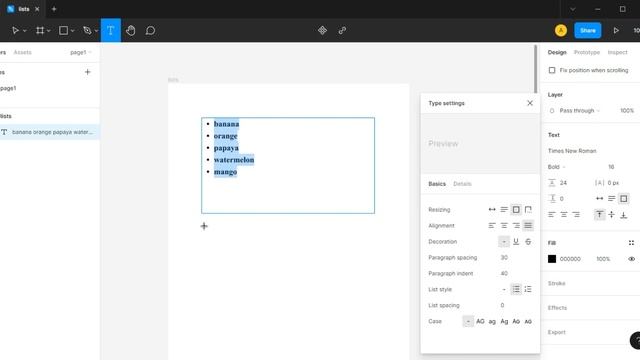Choose title case Ag option
640x360 pixels.
tap(504, 322)
